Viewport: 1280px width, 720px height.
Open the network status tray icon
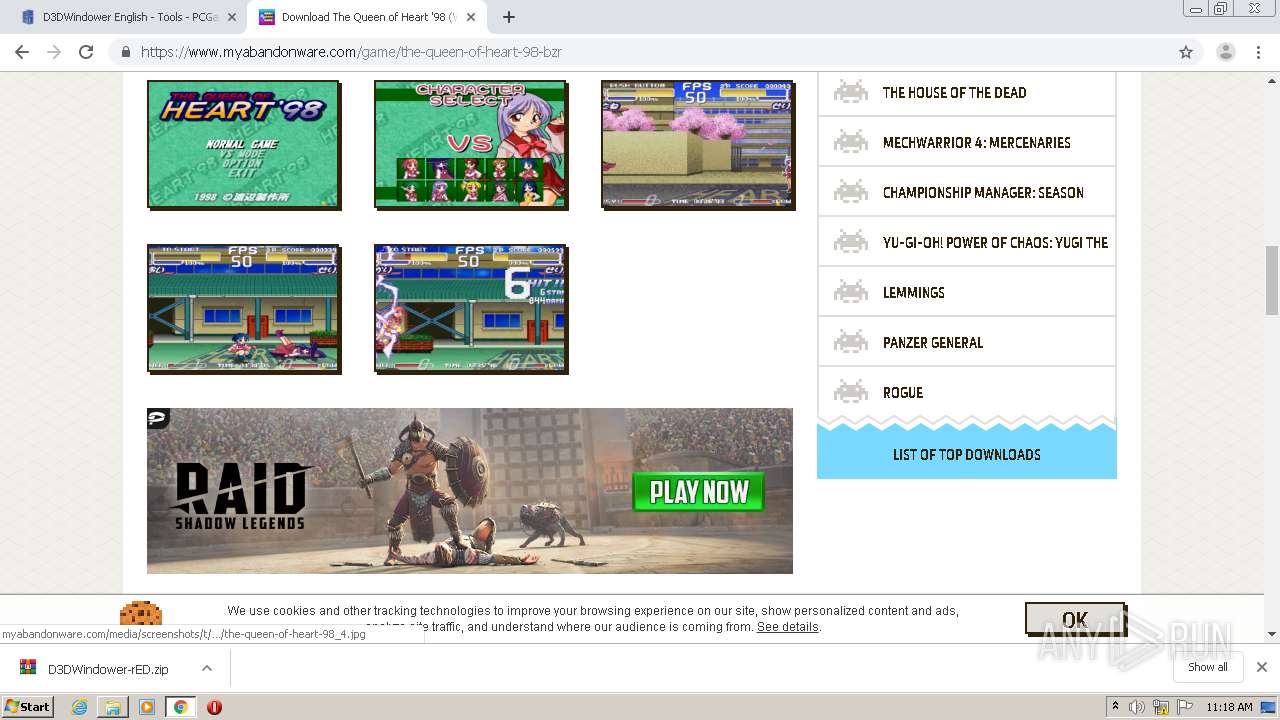1161,707
